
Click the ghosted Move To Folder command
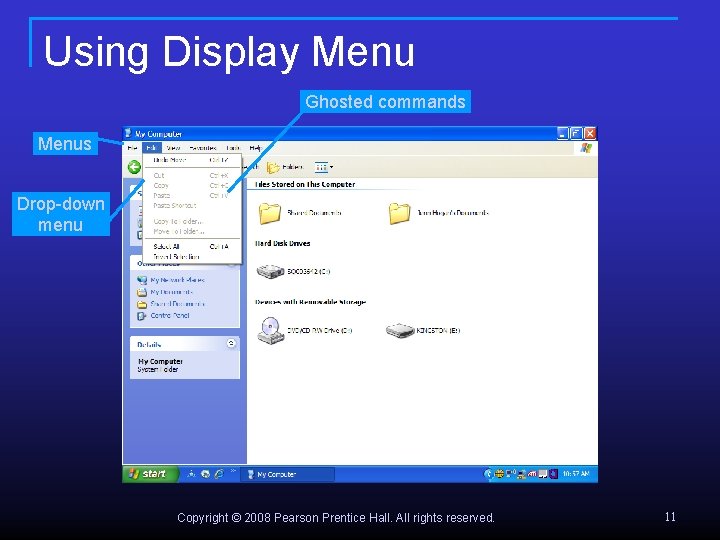point(192,231)
